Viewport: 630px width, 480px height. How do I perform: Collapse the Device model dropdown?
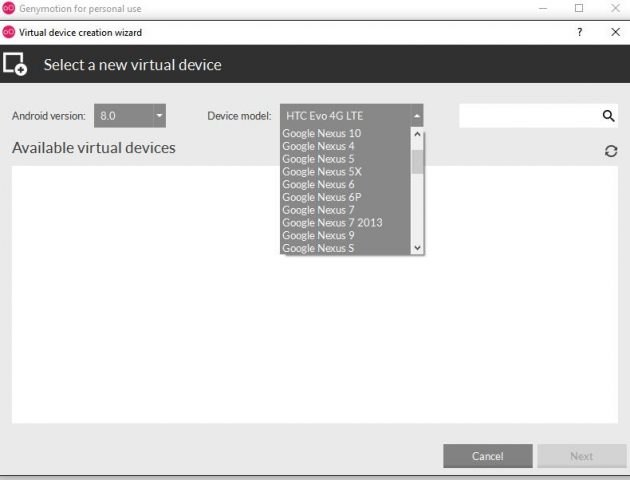pyautogui.click(x=417, y=116)
